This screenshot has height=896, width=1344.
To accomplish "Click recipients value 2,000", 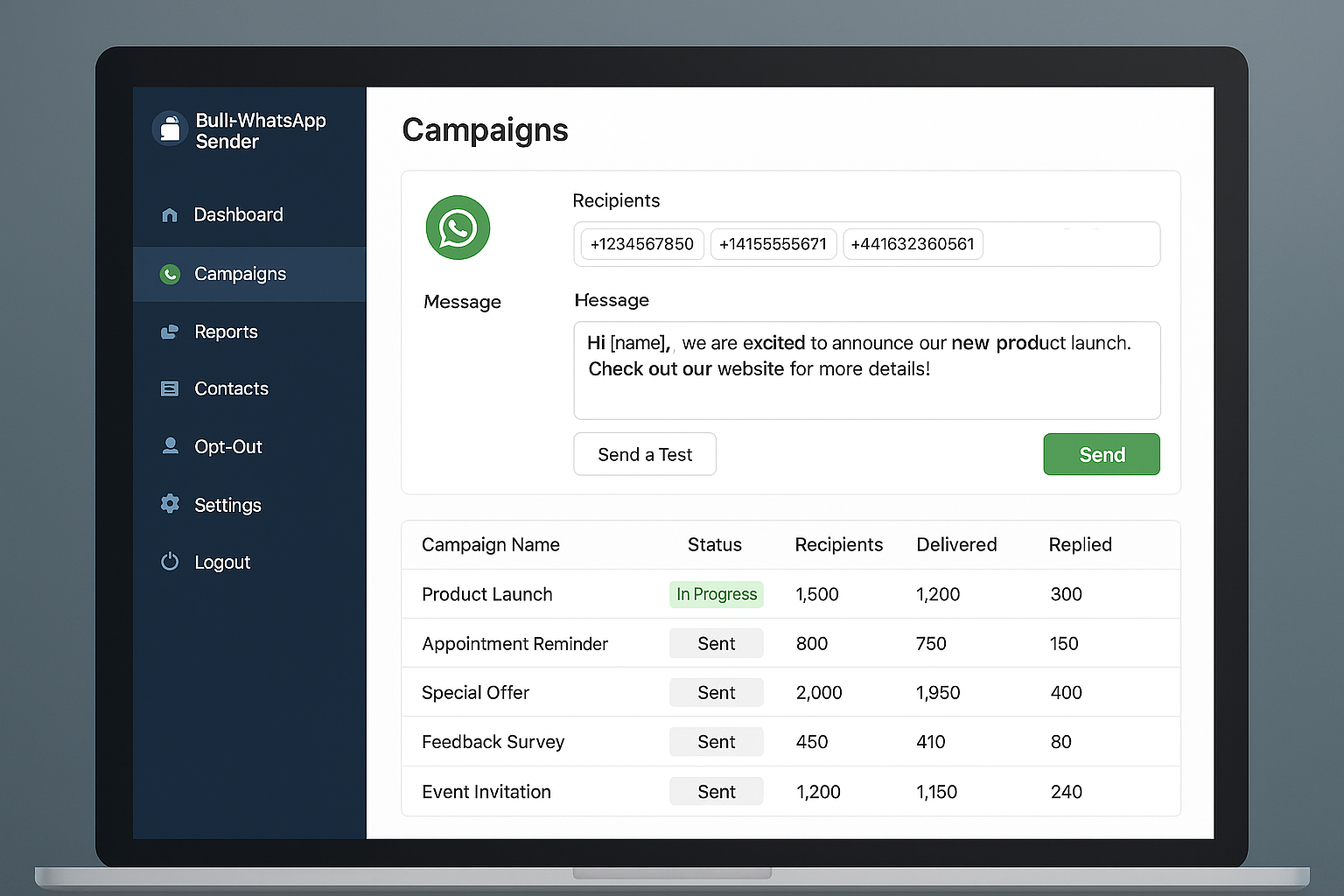I will pos(819,692).
